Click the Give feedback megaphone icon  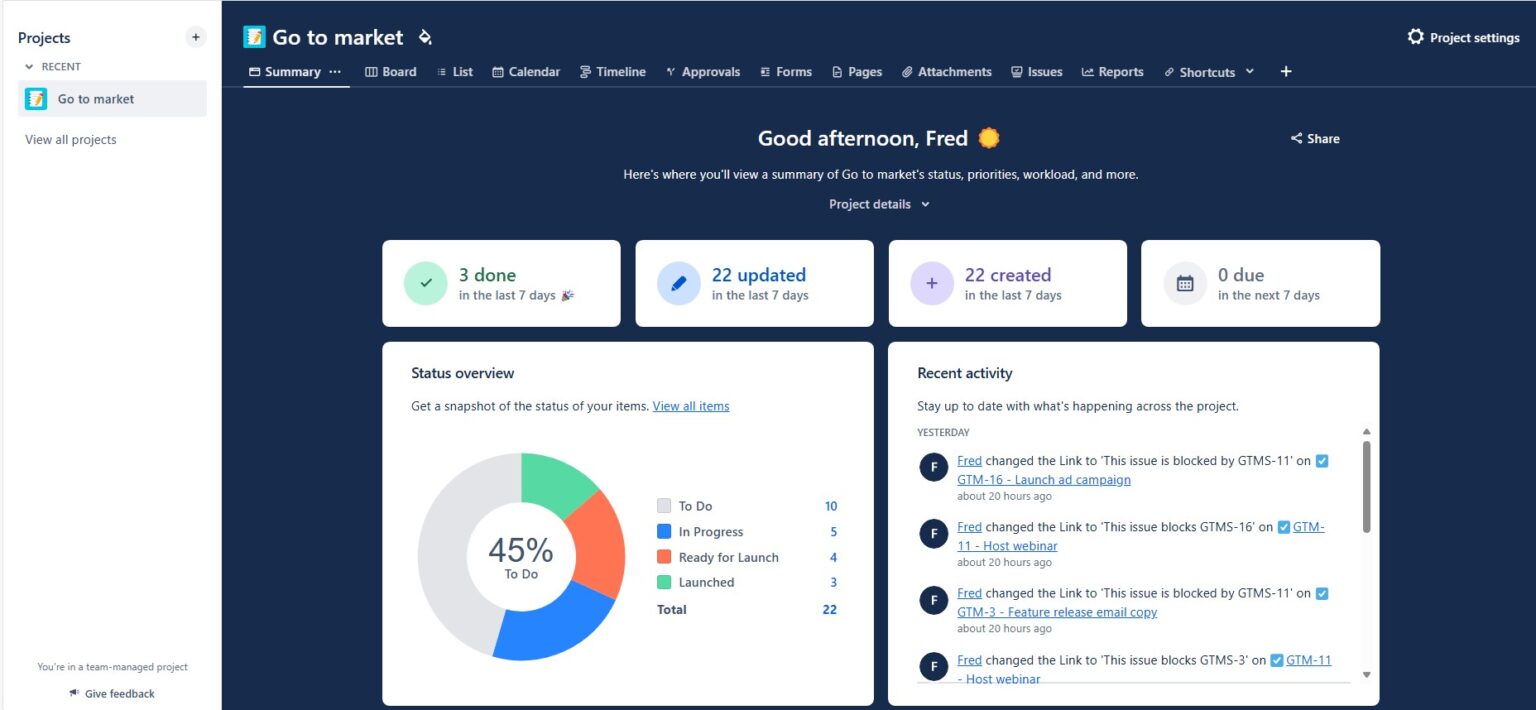pos(71,693)
